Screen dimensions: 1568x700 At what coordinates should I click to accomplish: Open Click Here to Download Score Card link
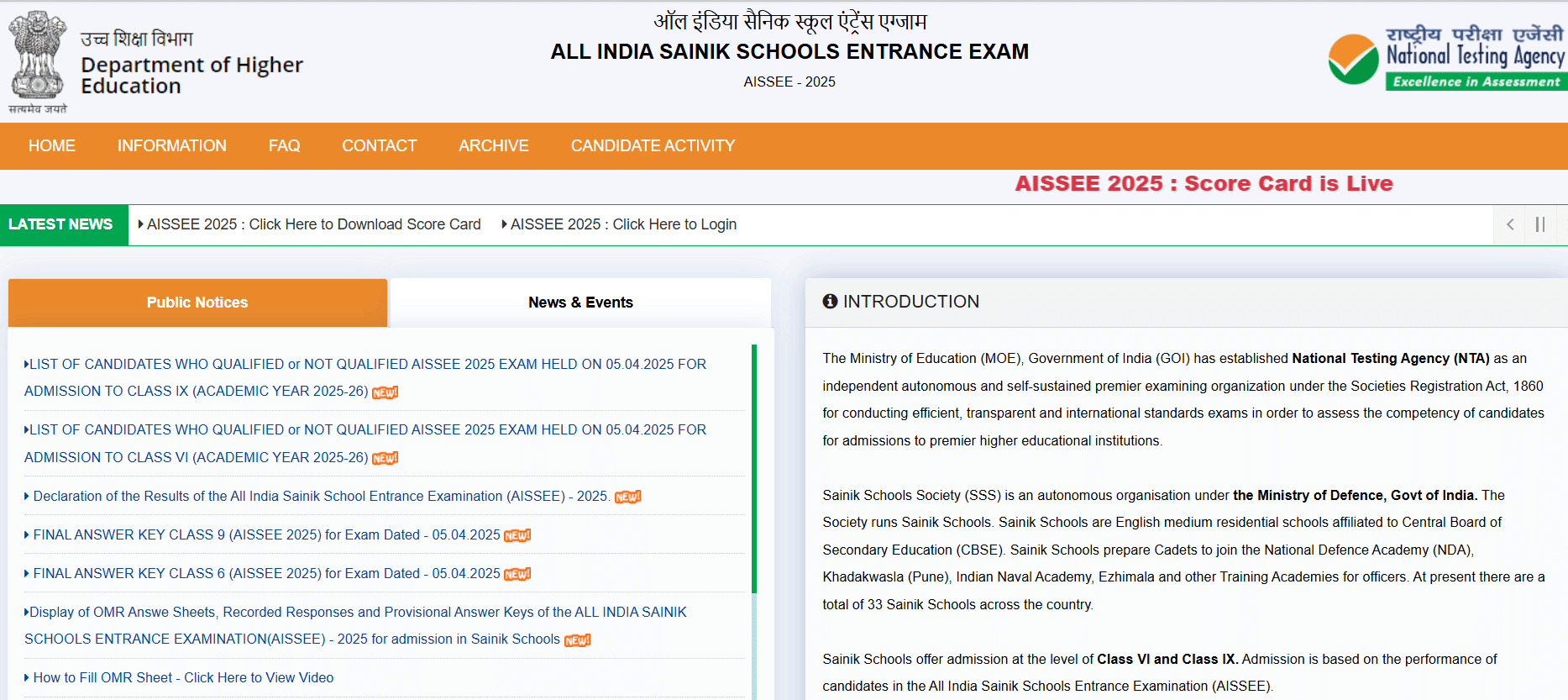click(313, 224)
